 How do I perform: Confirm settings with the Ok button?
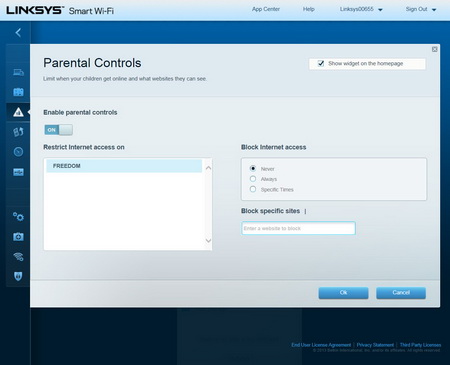point(343,293)
